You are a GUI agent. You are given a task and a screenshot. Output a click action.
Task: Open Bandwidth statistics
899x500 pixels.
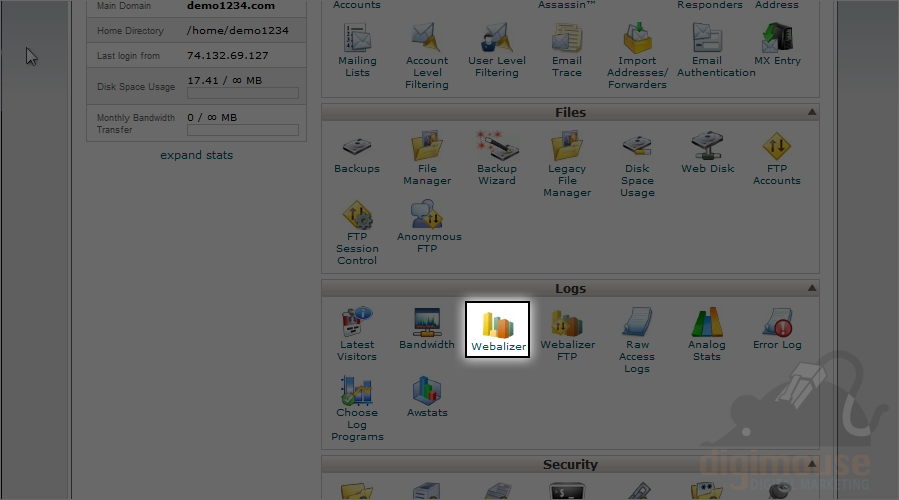pyautogui.click(x=427, y=329)
